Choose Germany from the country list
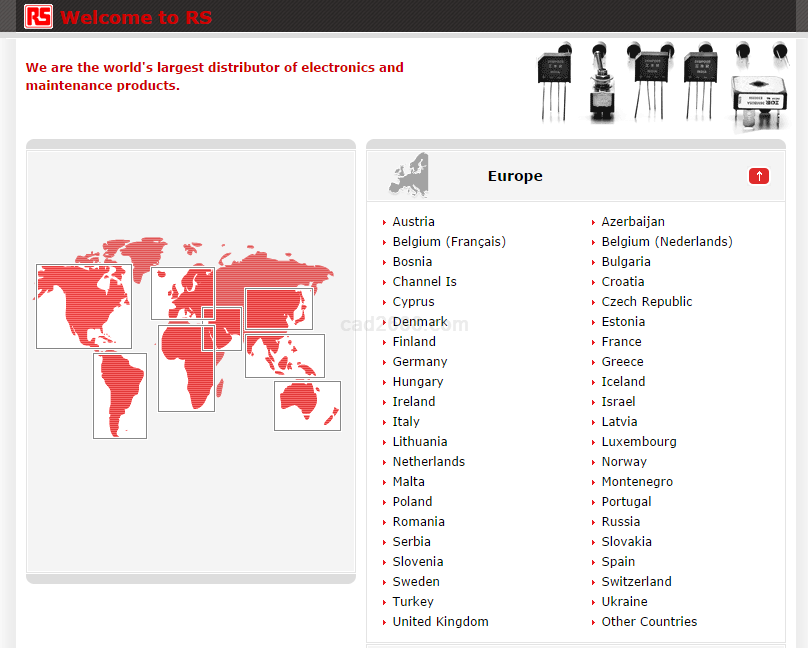This screenshot has width=808, height=648. click(419, 361)
